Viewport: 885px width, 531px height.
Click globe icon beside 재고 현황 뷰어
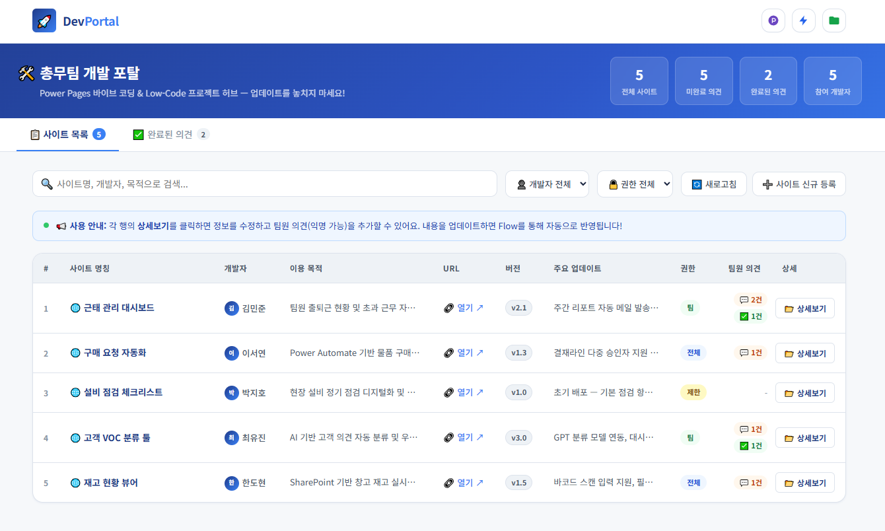75,482
